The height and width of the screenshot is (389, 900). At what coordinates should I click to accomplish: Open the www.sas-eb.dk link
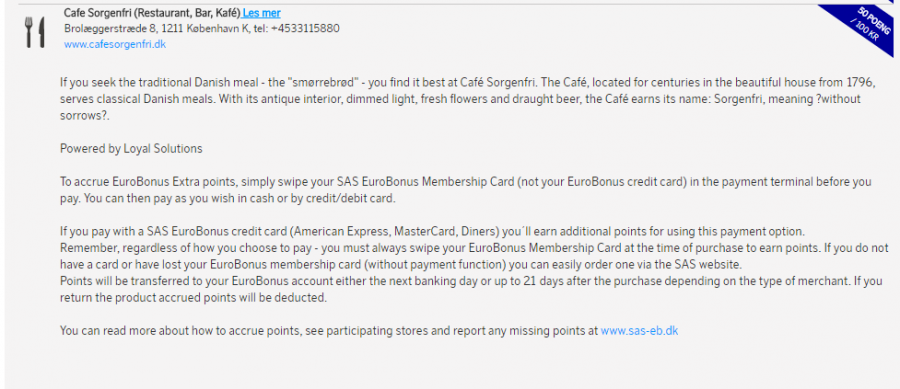[x=639, y=331]
